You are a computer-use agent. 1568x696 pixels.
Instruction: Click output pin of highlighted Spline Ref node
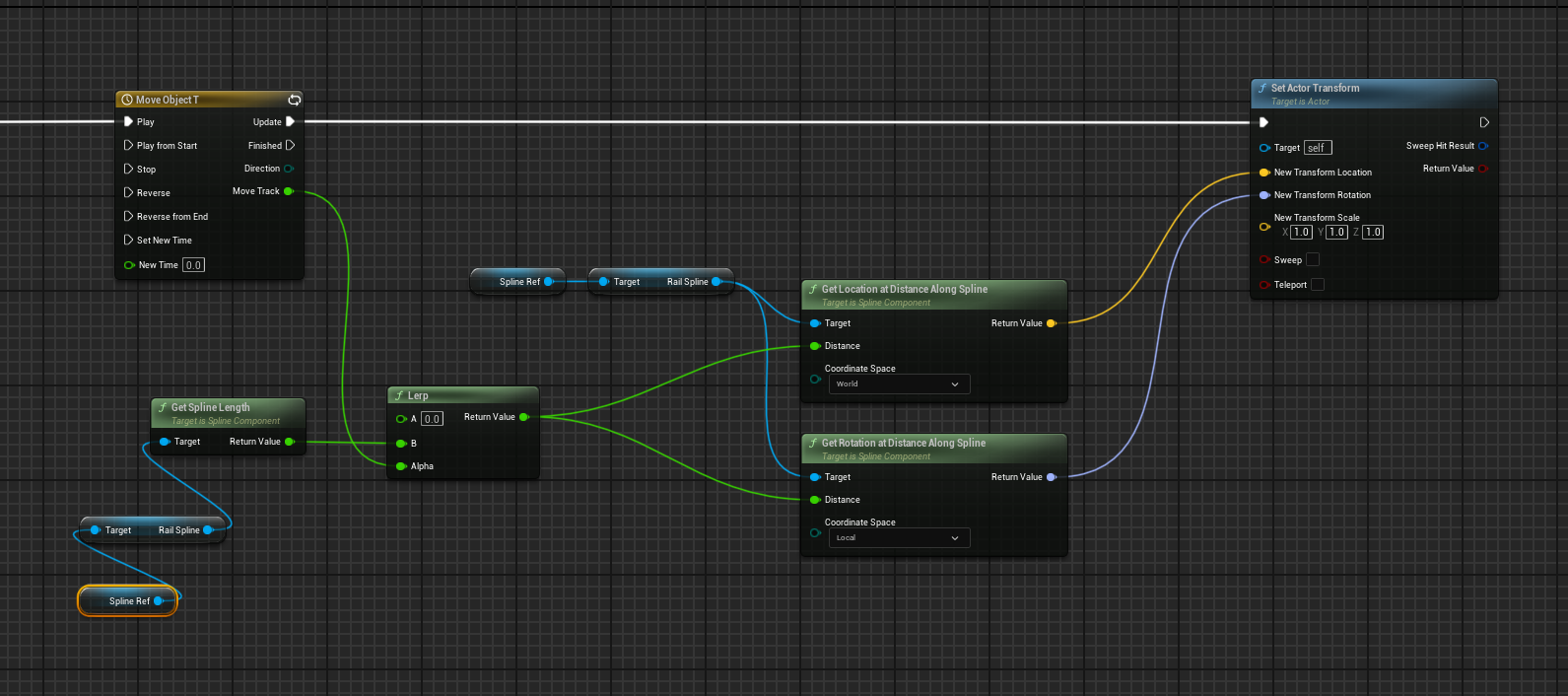[159, 601]
